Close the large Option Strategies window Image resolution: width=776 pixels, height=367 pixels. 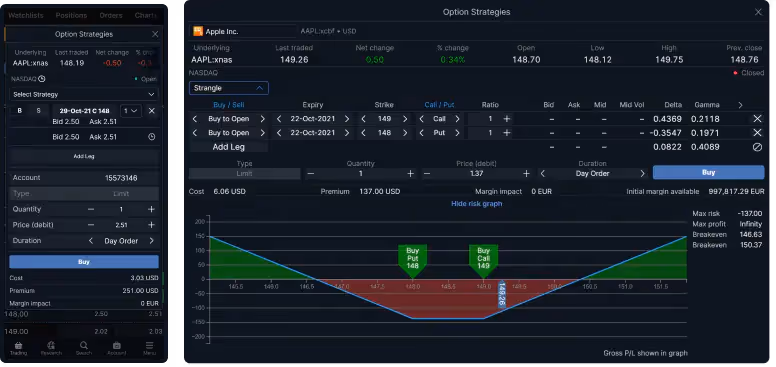point(758,12)
